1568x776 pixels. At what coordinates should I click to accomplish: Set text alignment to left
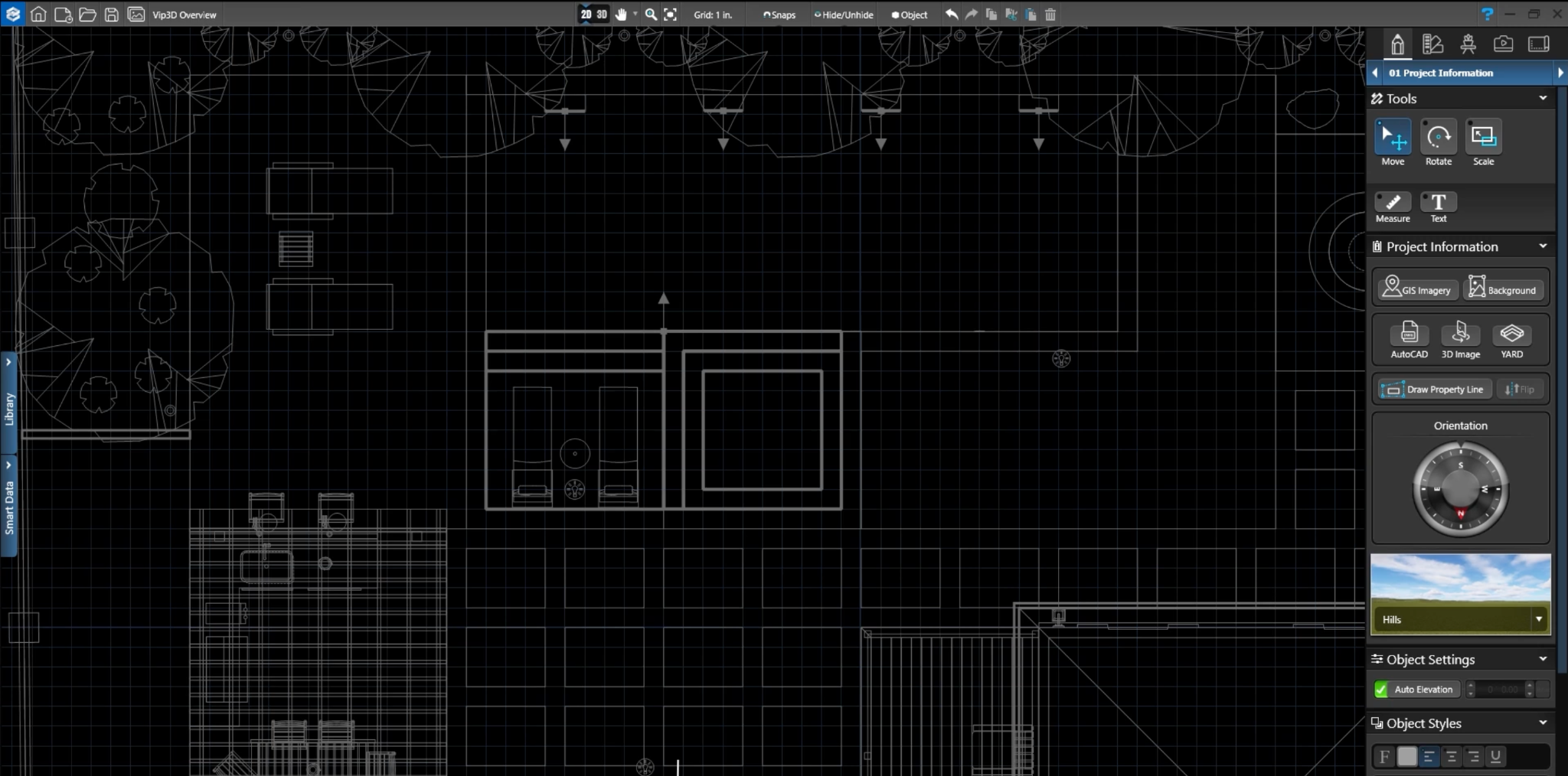click(x=1429, y=757)
